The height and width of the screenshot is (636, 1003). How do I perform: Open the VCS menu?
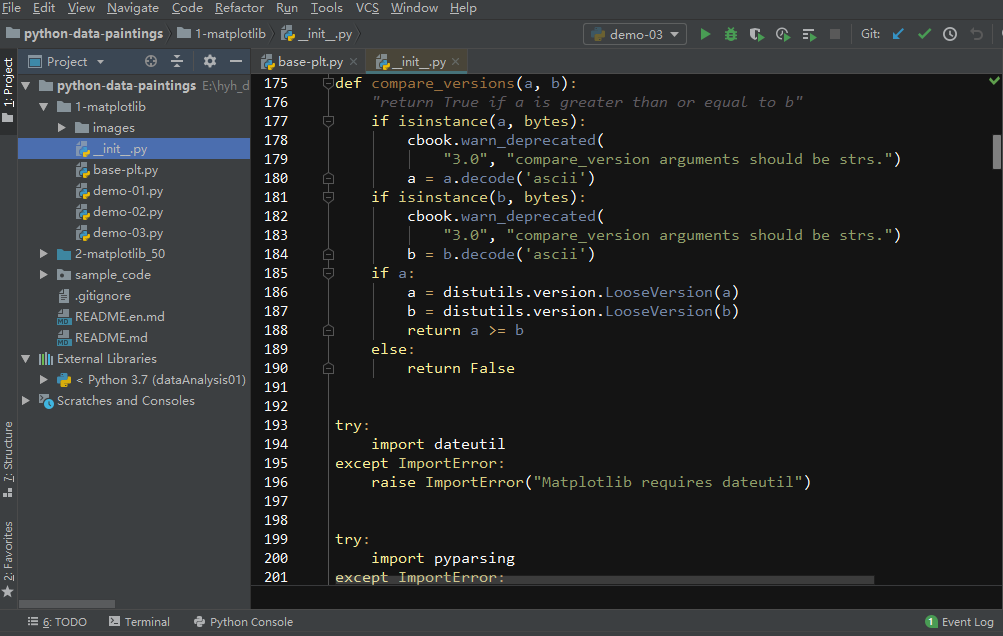(367, 8)
